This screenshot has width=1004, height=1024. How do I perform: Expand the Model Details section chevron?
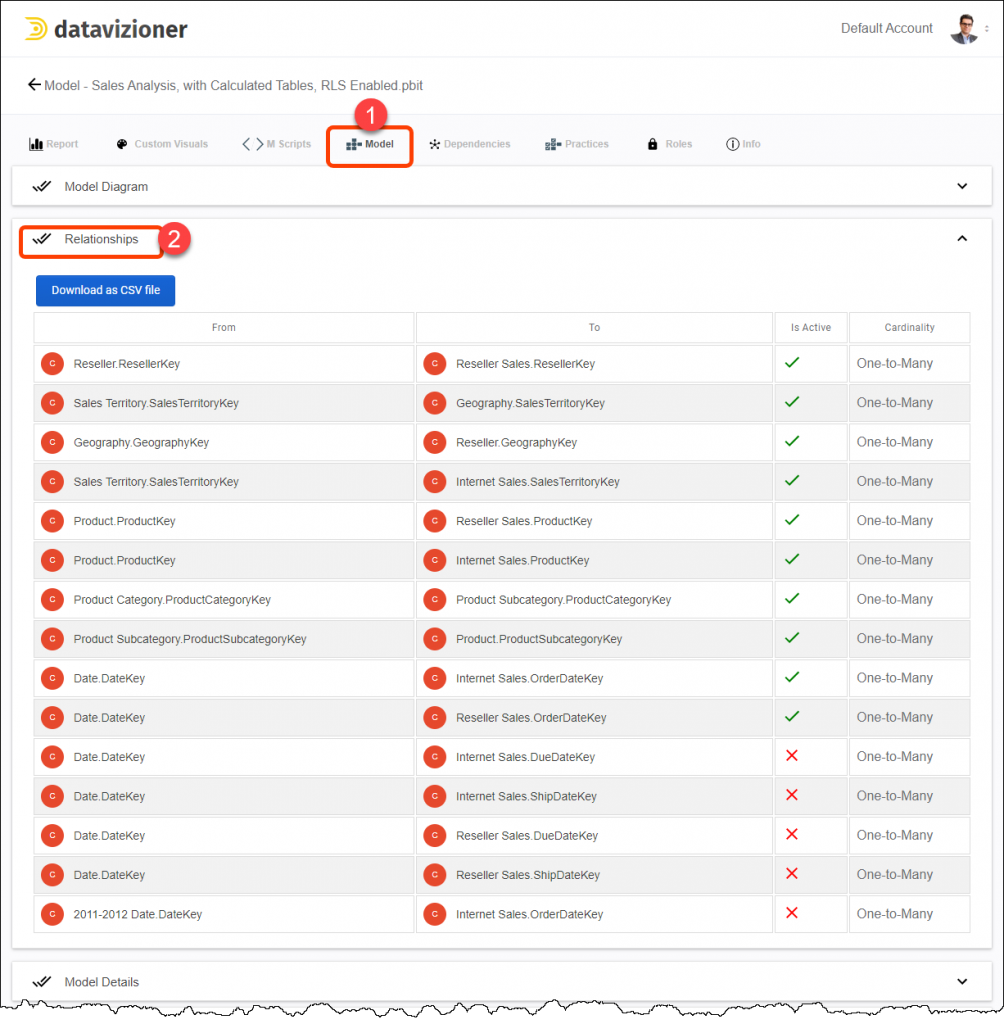(962, 982)
